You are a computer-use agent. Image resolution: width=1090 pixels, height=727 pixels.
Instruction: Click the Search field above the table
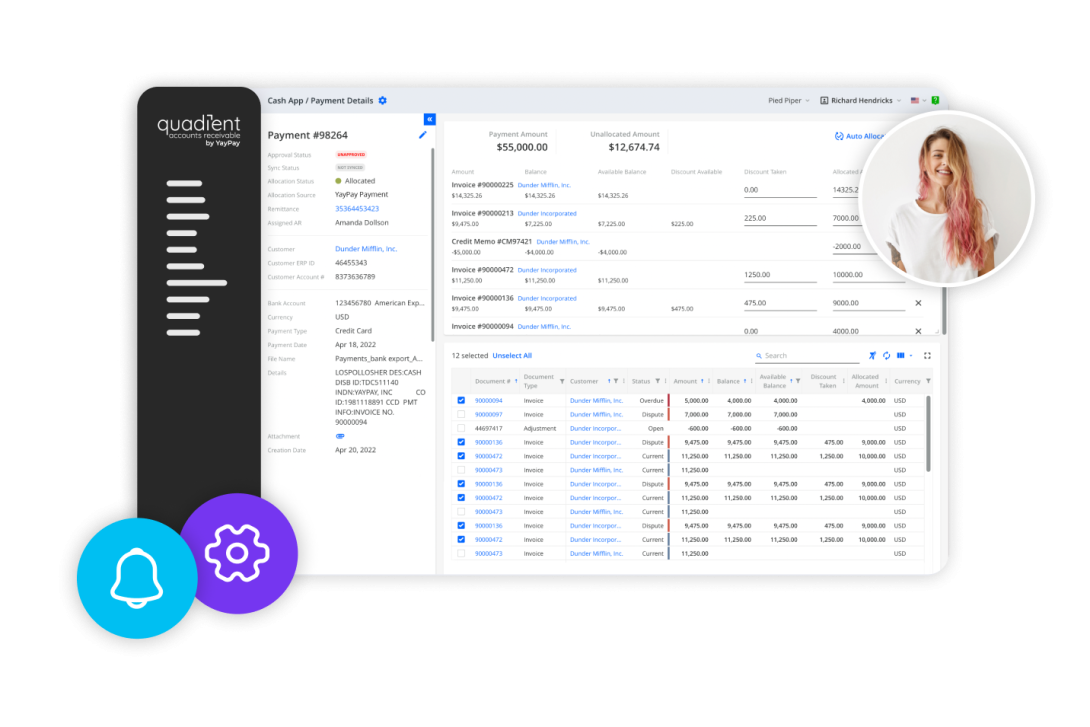(808, 355)
